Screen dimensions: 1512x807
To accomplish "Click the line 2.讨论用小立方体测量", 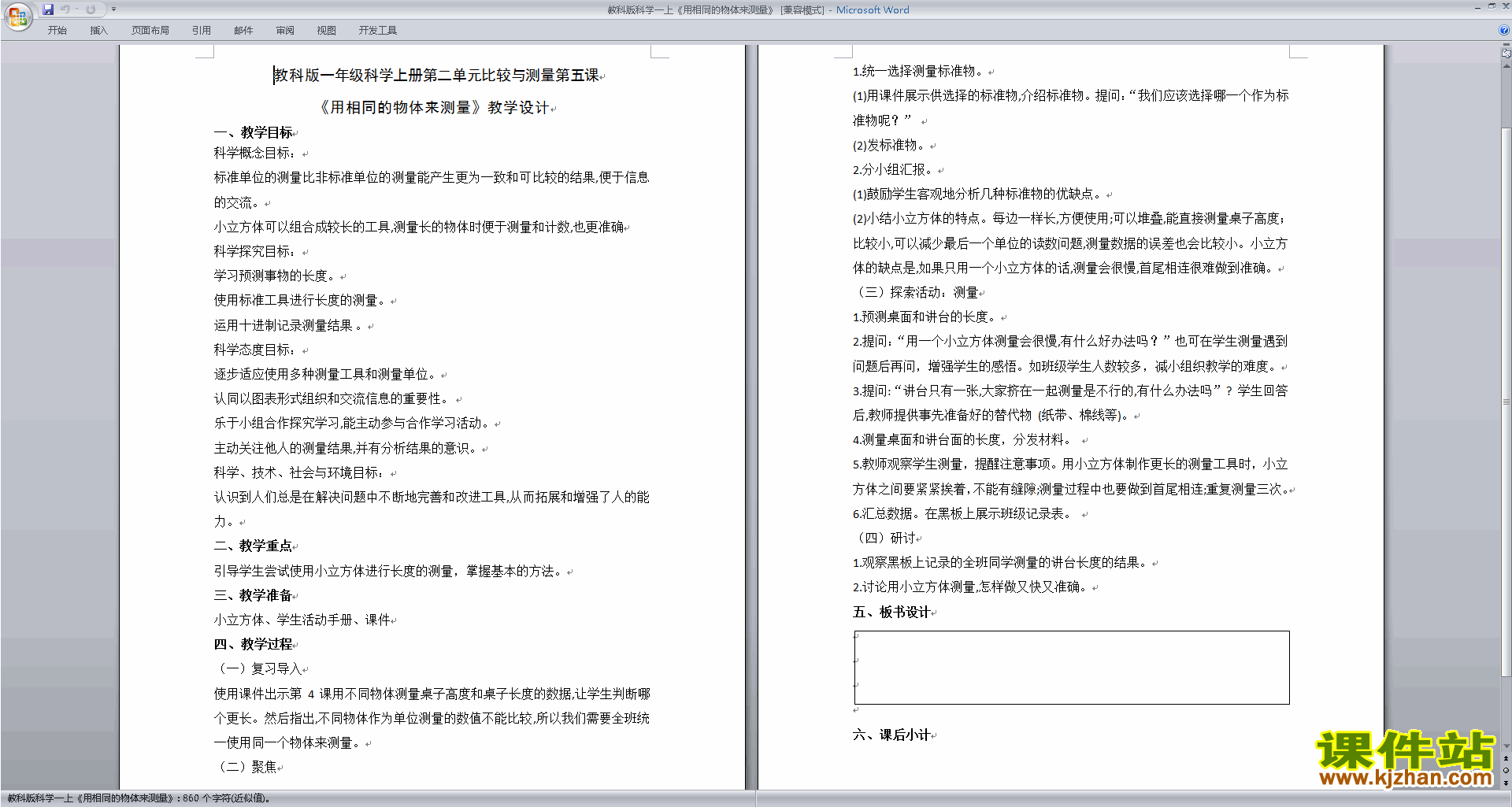I will [972, 587].
